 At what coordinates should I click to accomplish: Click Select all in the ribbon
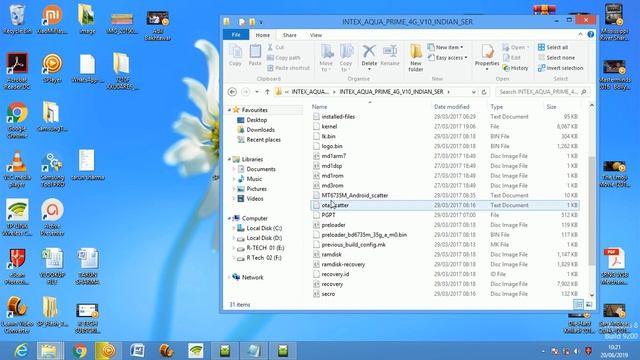tap(553, 47)
